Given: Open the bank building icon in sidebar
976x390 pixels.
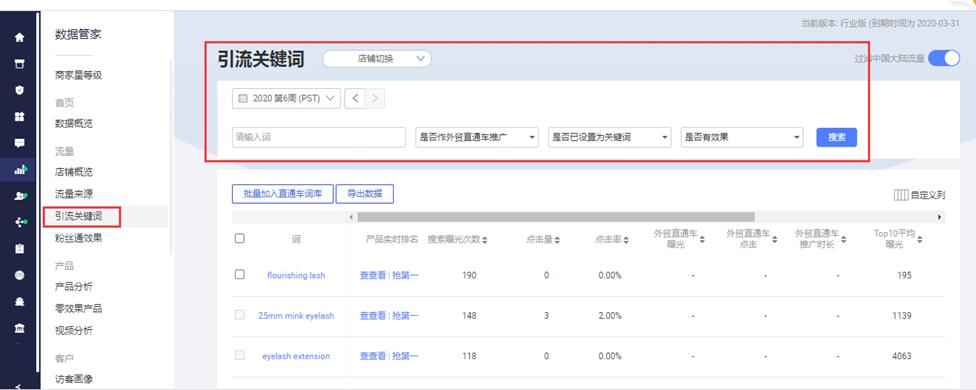Looking at the screenshot, I should coord(19,327).
